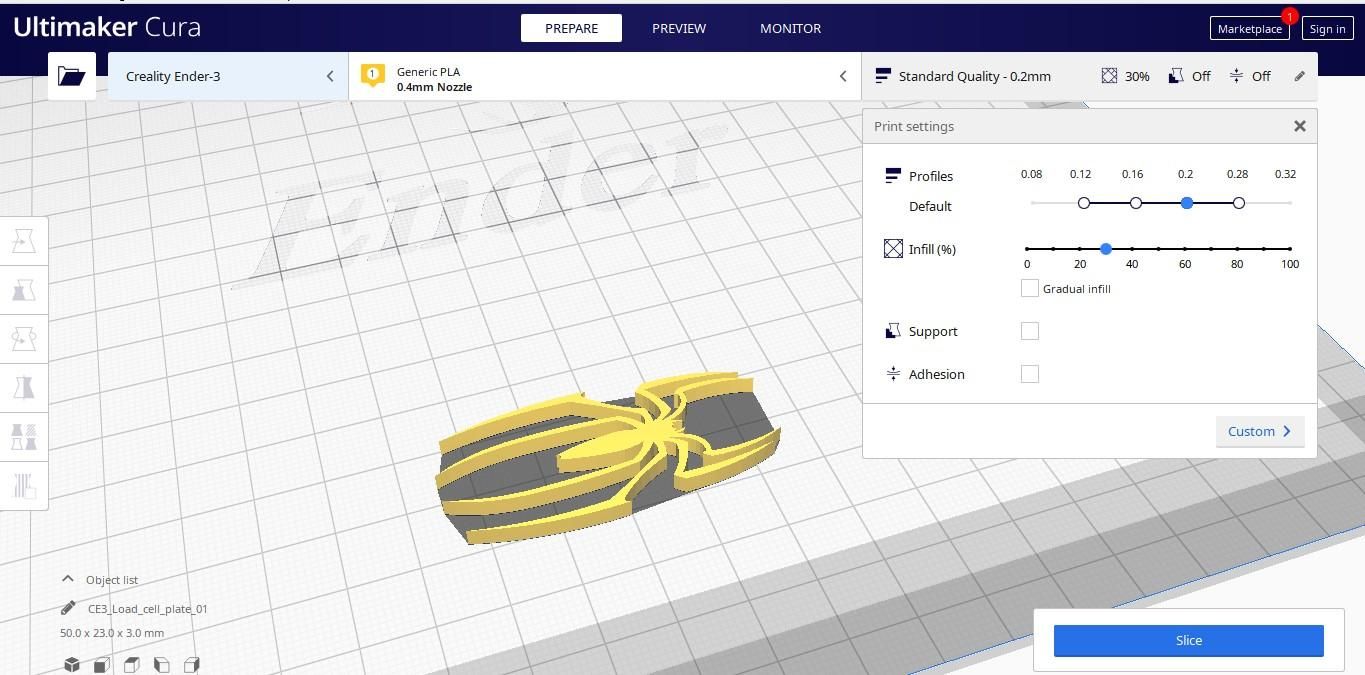This screenshot has width=1365, height=675.
Task: Select the Scale tool in left toolbar
Action: click(24, 290)
